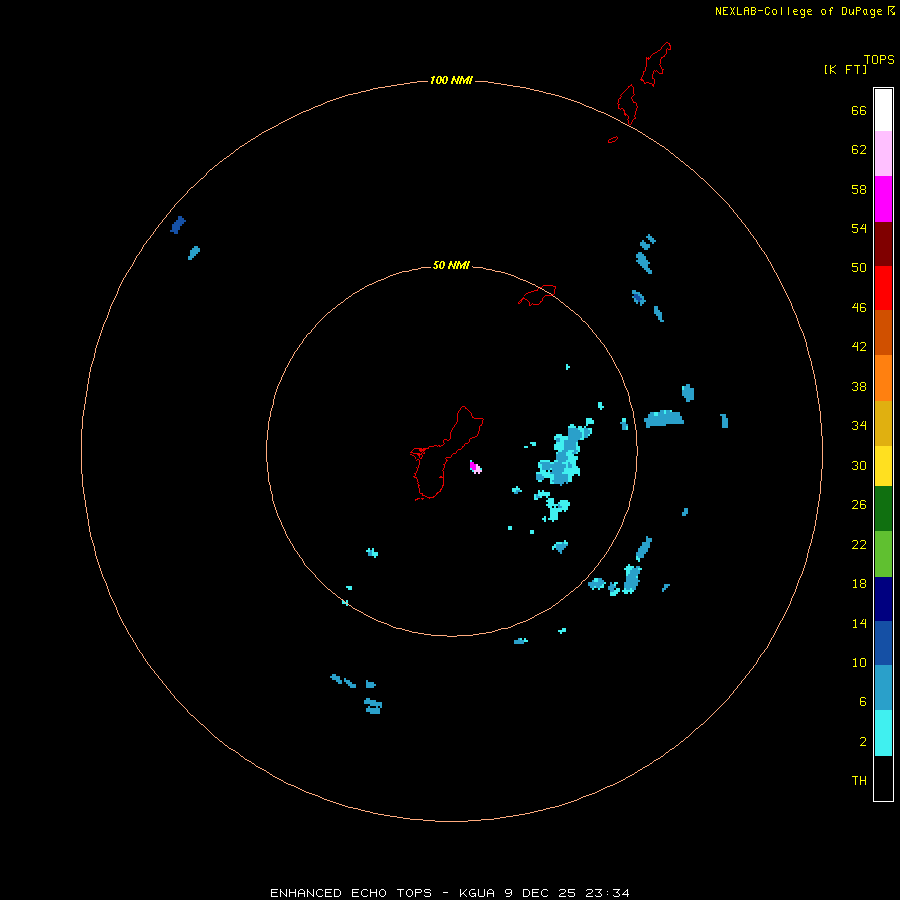Click legend value 46
The width and height of the screenshot is (900, 900).
tap(859, 307)
